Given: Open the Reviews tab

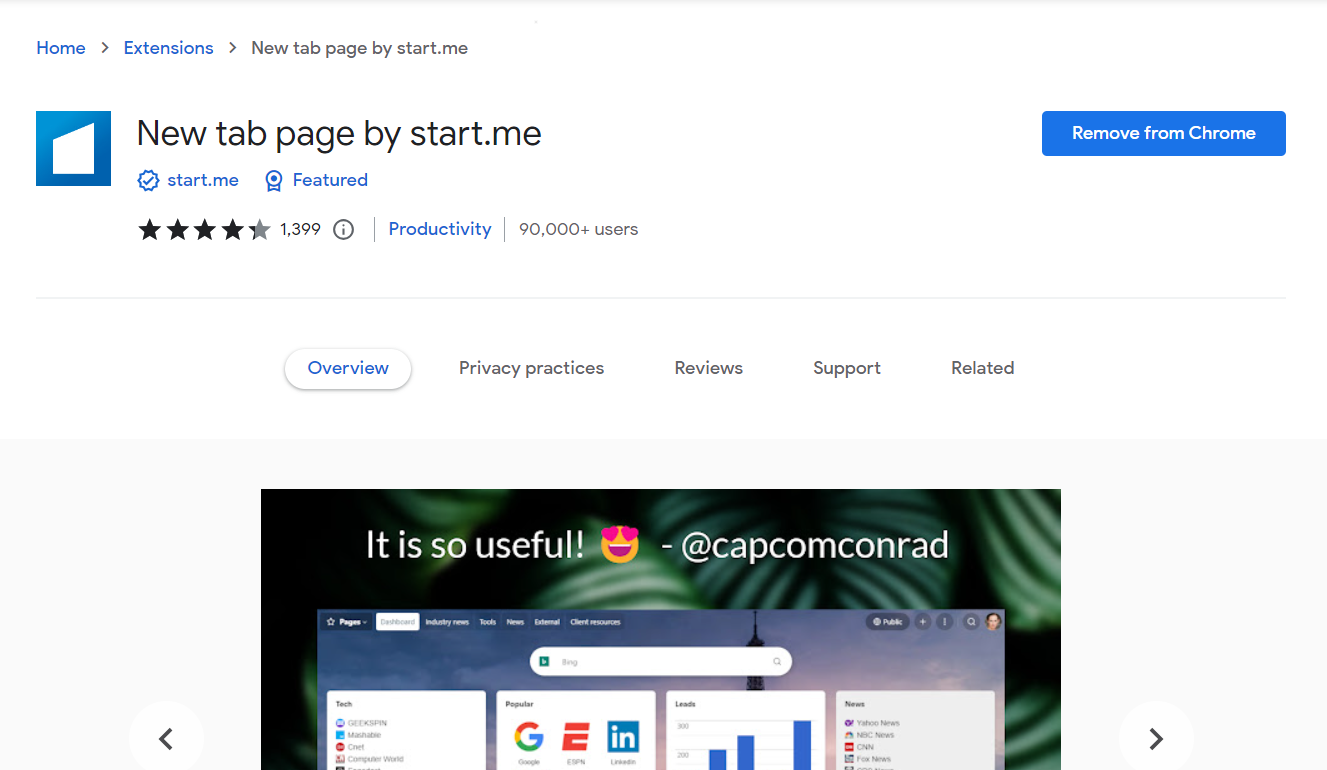Looking at the screenshot, I should coord(708,368).
